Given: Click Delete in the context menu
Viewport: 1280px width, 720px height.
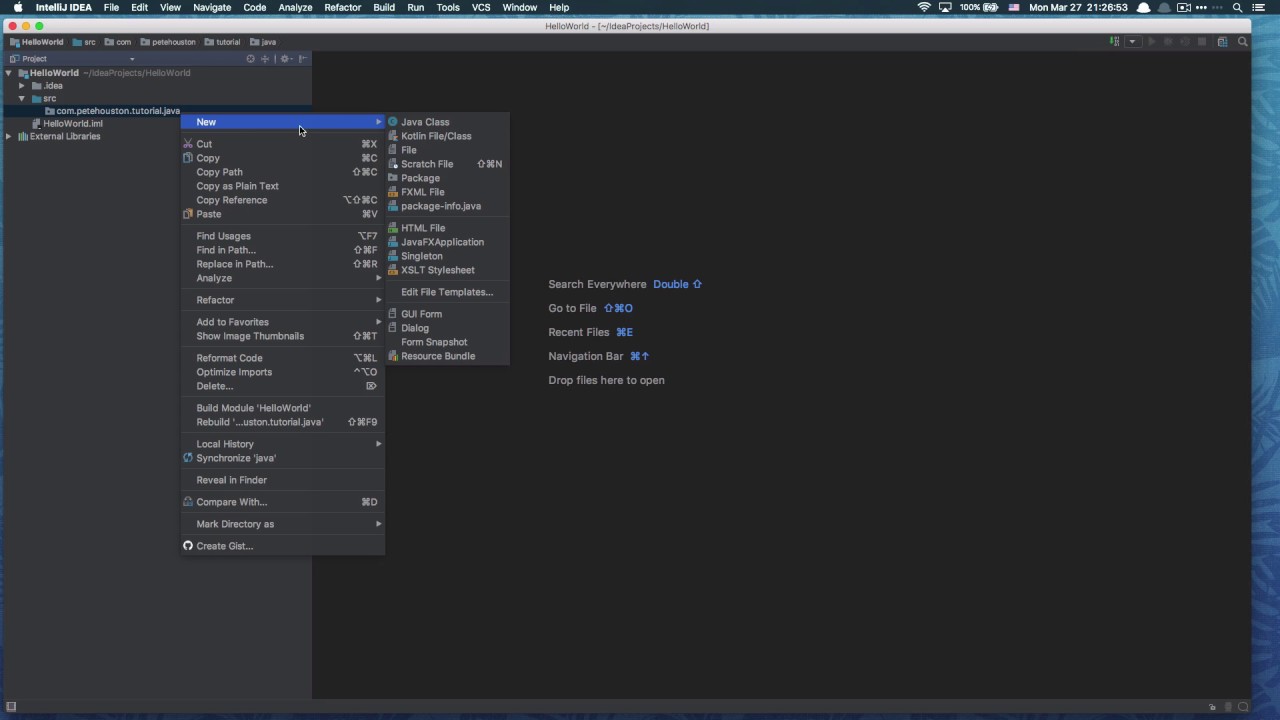Looking at the screenshot, I should point(283,386).
